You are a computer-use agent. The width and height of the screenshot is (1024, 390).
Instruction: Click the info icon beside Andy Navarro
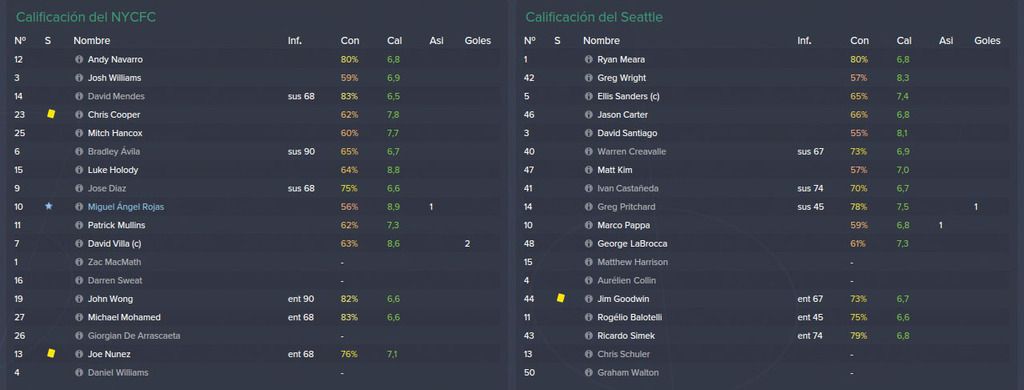[80, 59]
